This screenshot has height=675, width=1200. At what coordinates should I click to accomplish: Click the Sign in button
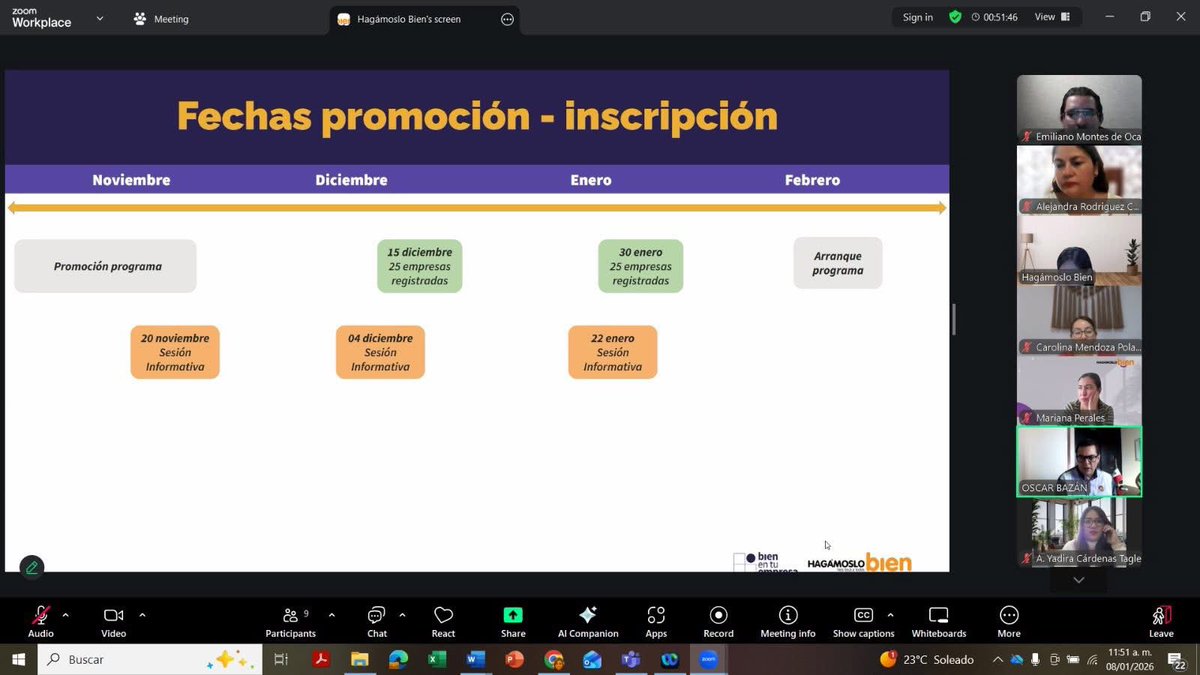917,17
